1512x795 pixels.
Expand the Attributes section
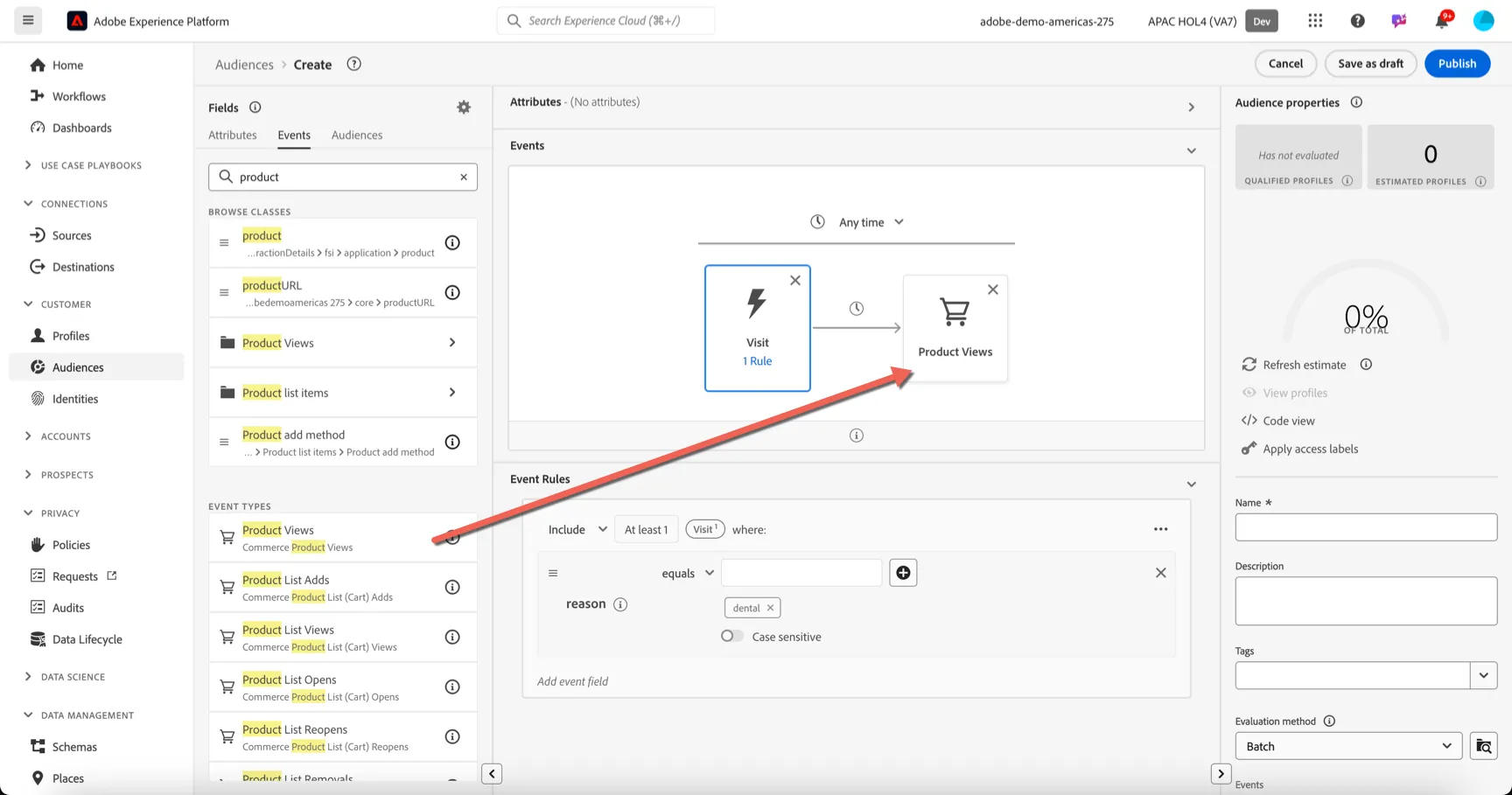1191,108
